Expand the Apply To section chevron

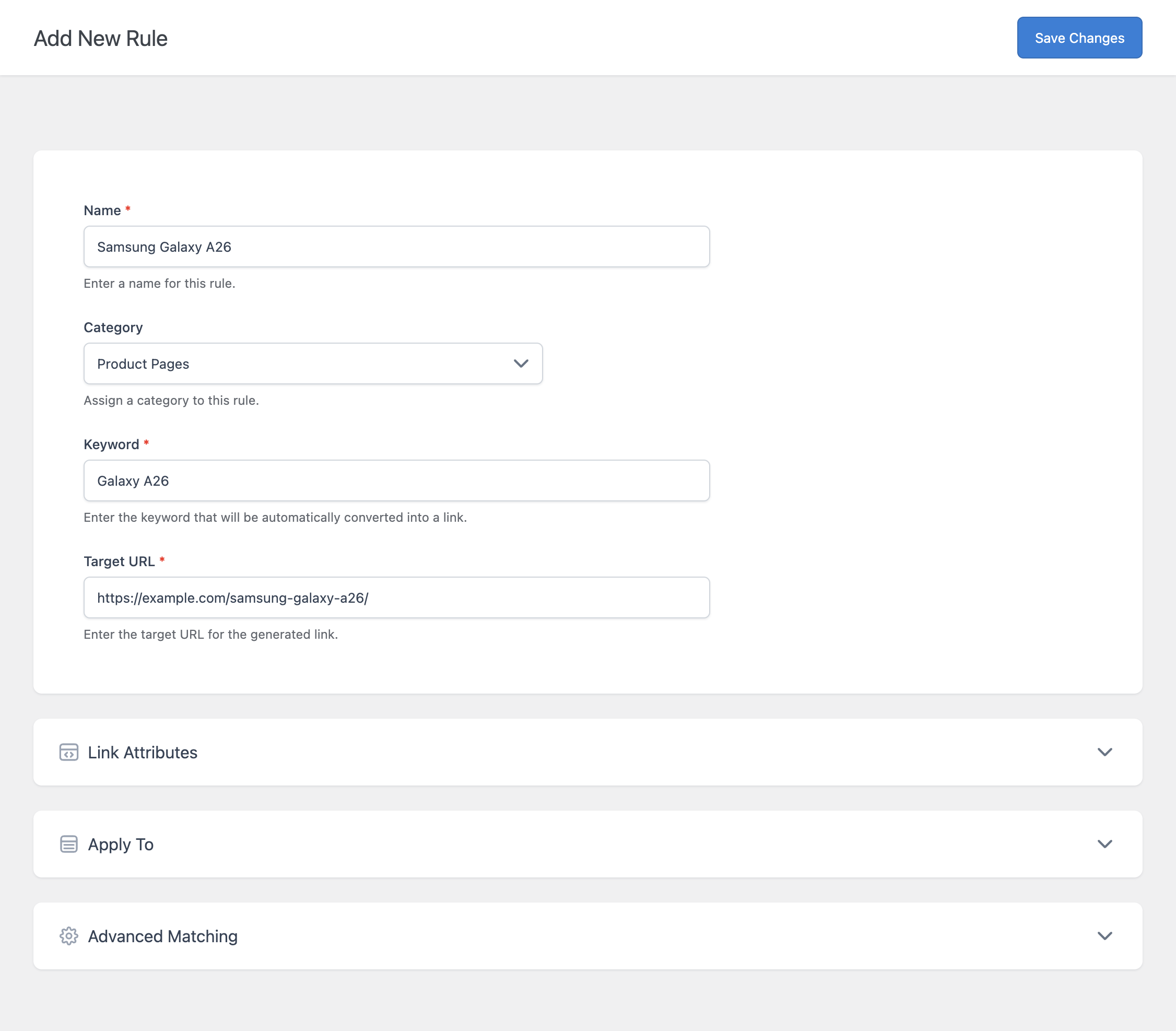(x=1104, y=844)
